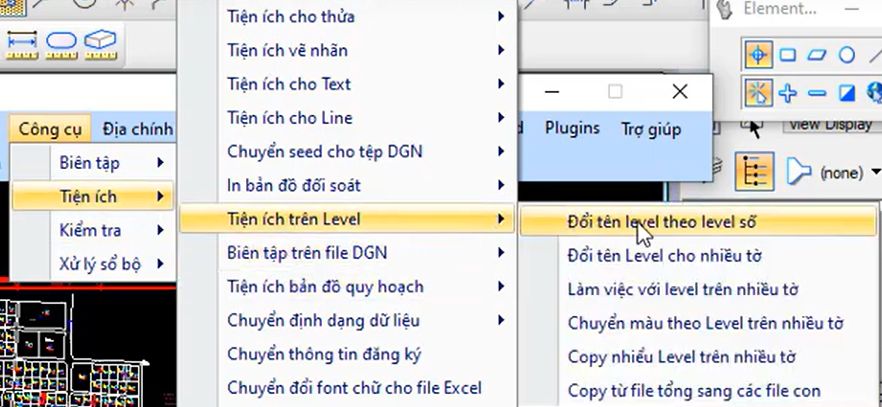Activate New selection mode icon

click(758, 93)
